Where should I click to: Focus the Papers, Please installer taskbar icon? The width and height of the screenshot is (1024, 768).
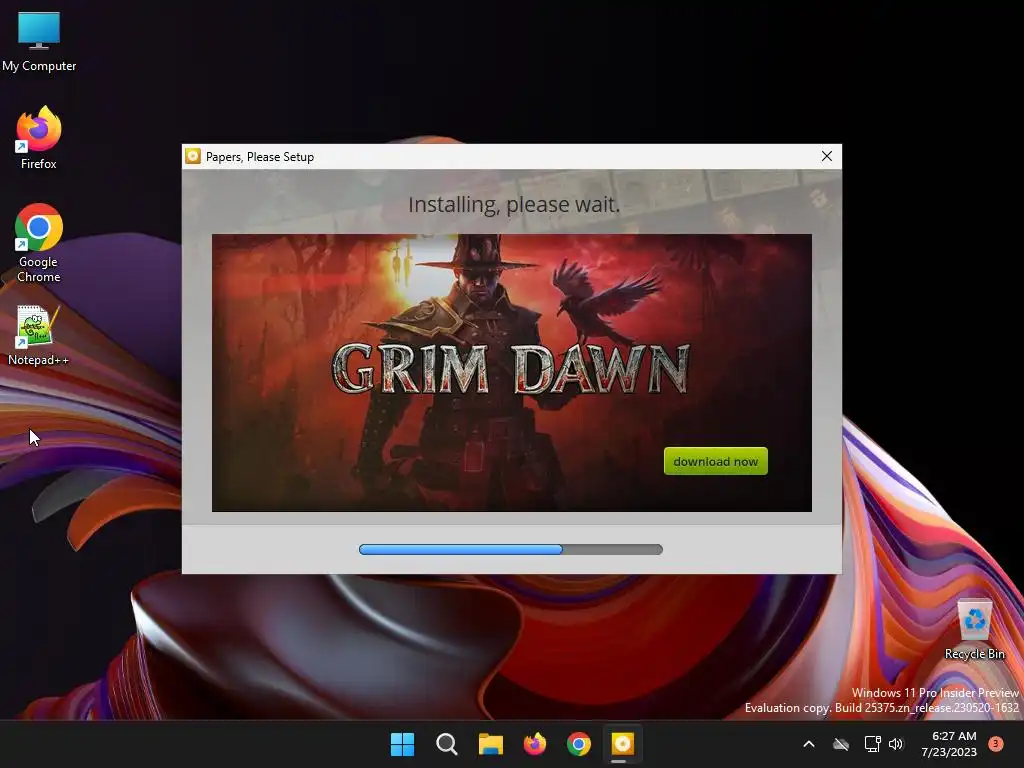pyautogui.click(x=622, y=744)
